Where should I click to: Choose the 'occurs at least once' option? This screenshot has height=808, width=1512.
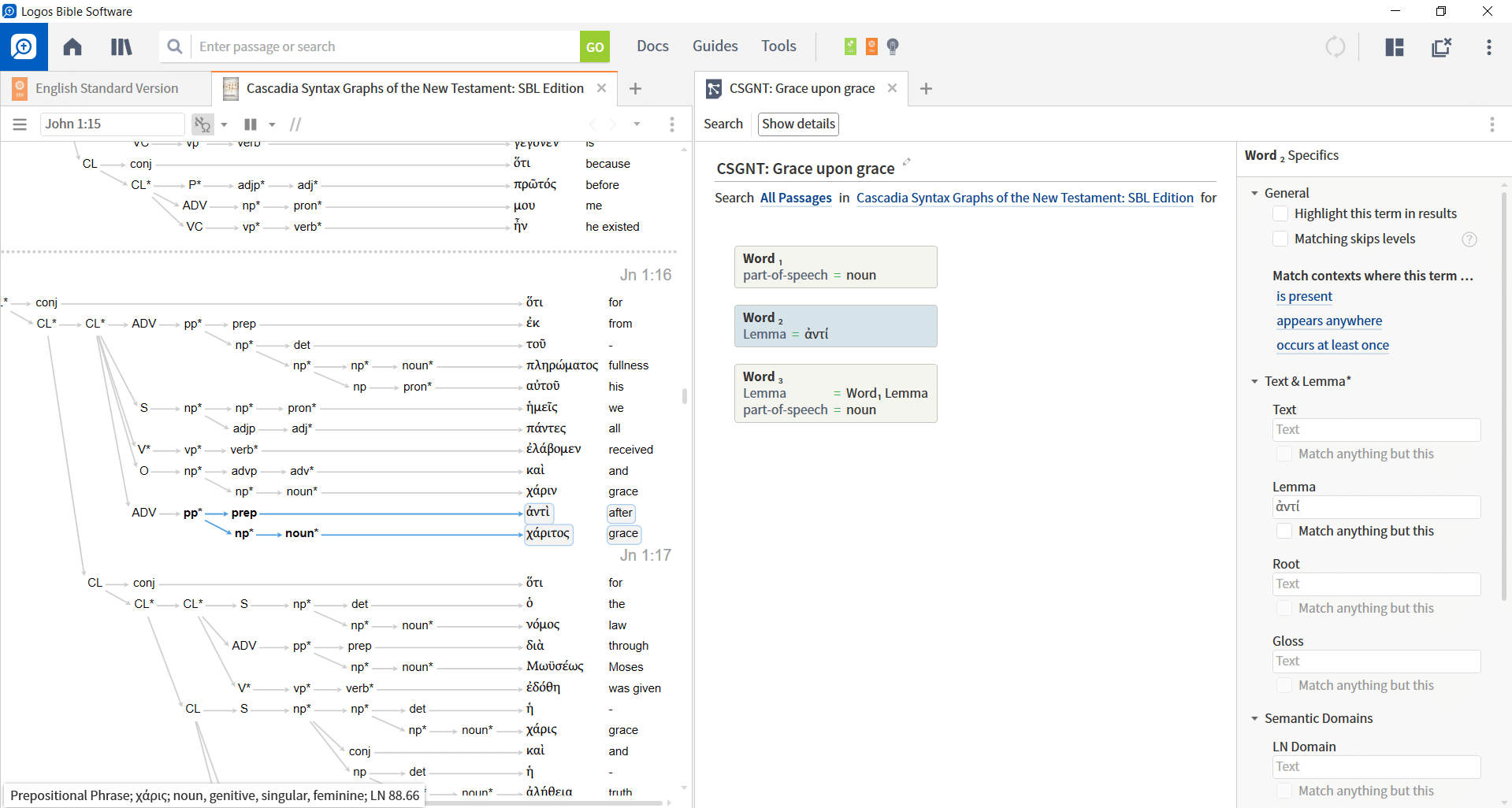1332,345
